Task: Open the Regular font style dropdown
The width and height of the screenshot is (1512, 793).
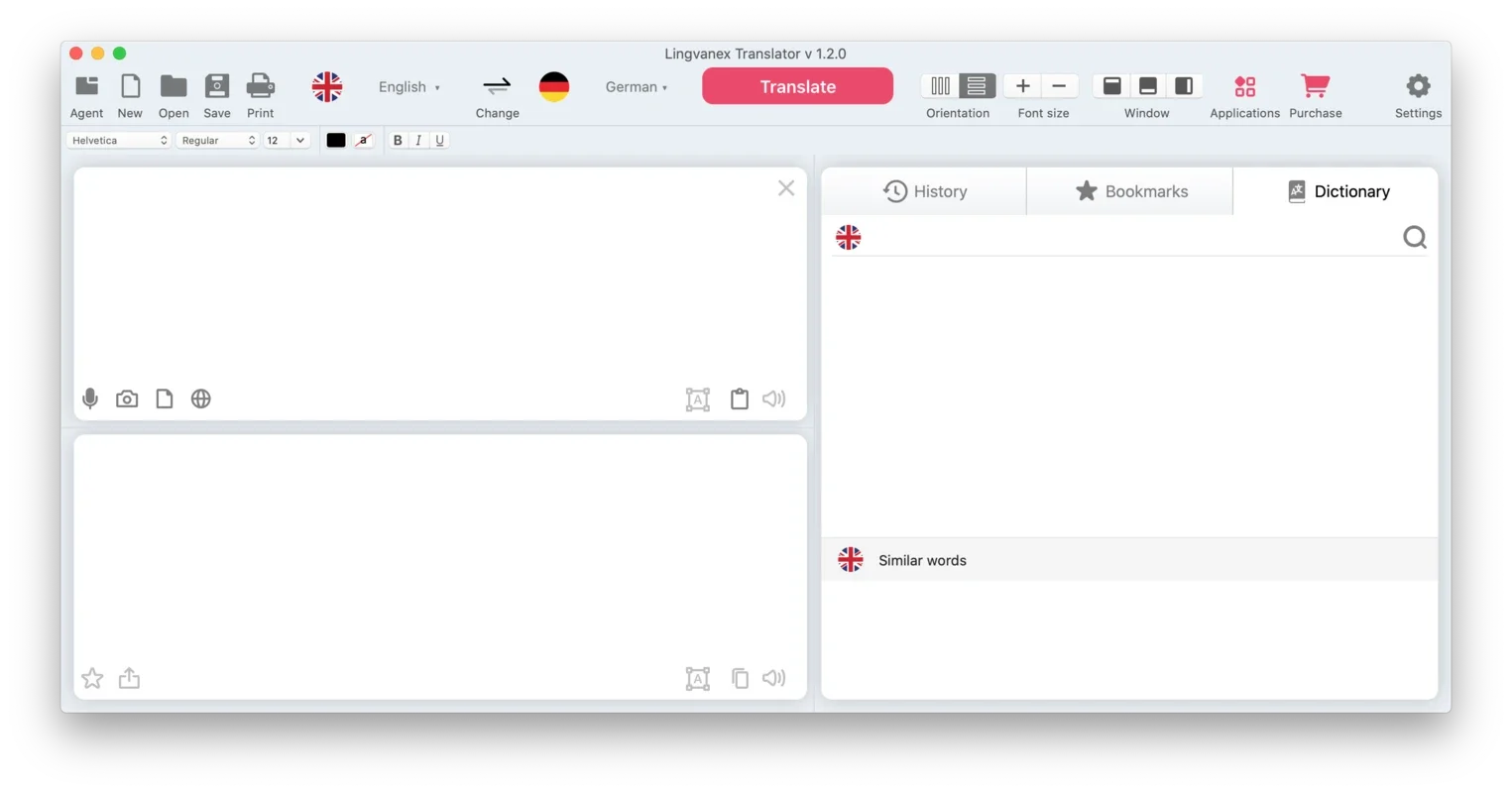Action: [x=217, y=141]
